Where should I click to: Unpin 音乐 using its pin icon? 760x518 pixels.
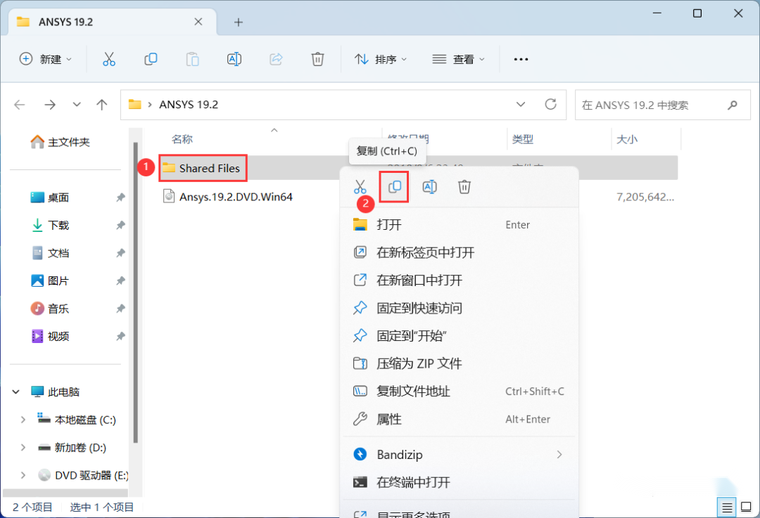(120, 308)
